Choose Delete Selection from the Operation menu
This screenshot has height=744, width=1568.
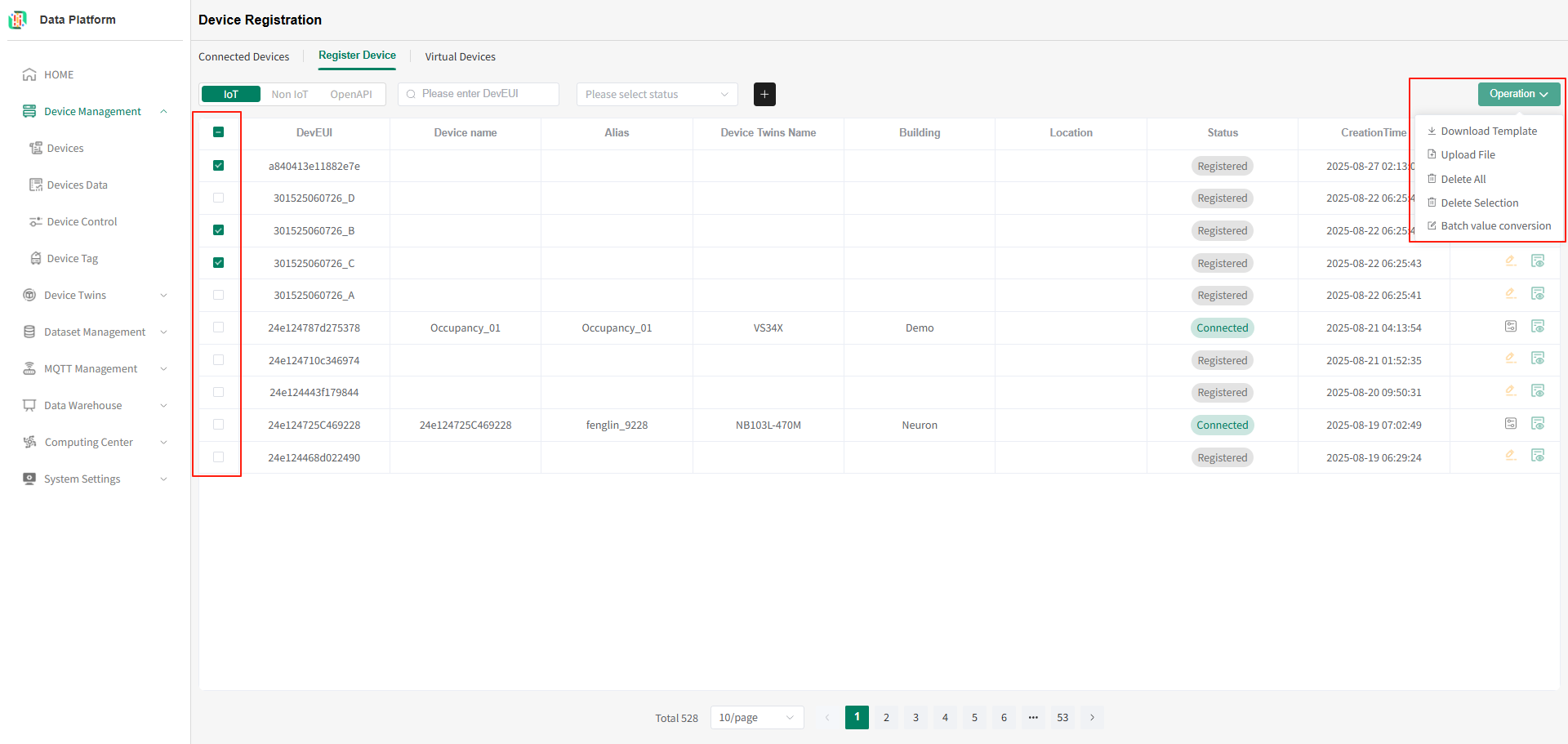click(x=1479, y=203)
